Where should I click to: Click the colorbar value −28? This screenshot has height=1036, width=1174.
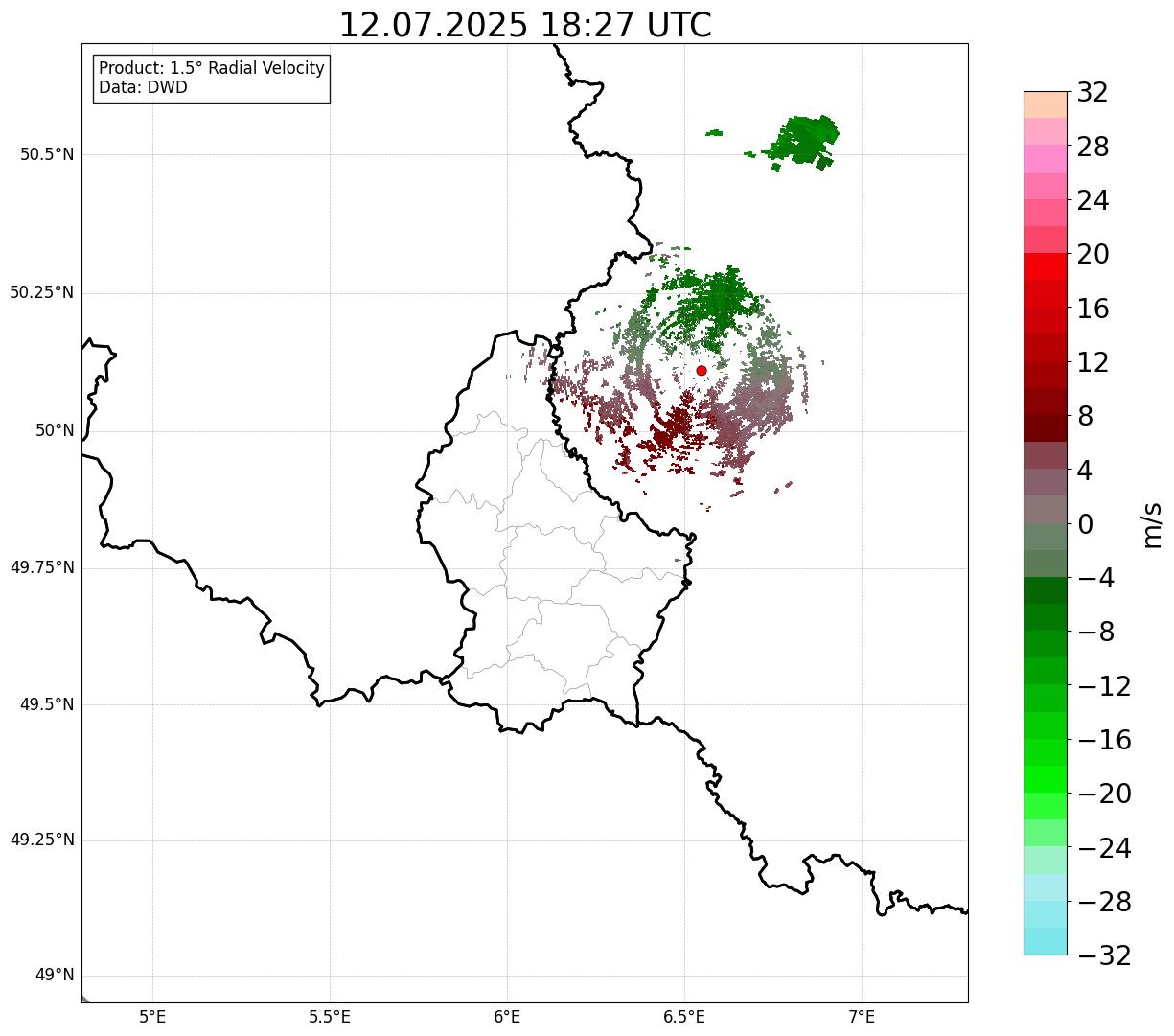click(x=1104, y=902)
